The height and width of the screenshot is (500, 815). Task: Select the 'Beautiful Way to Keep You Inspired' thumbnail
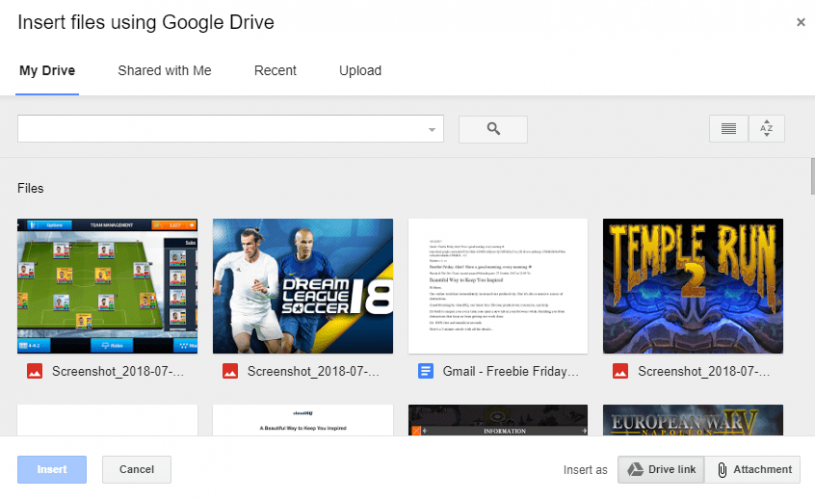click(x=303, y=420)
